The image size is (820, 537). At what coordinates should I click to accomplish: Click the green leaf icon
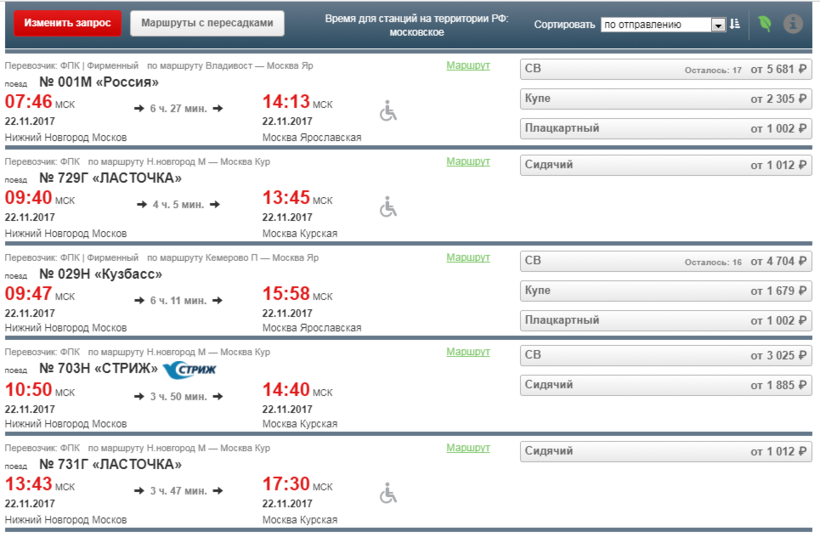tap(765, 24)
